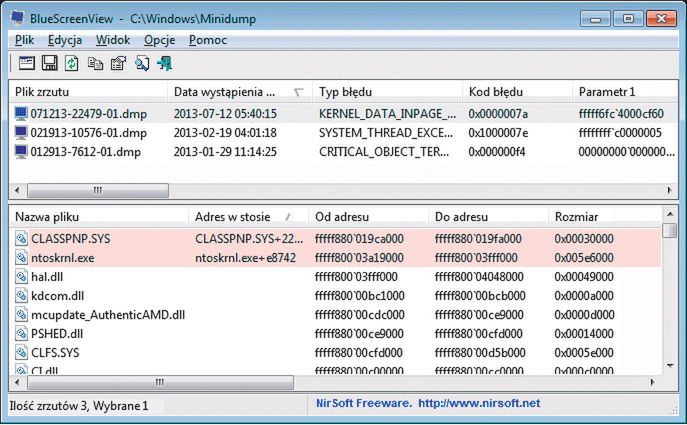Open Advanced Options toolbar icon
687x425 pixels.
(27, 64)
